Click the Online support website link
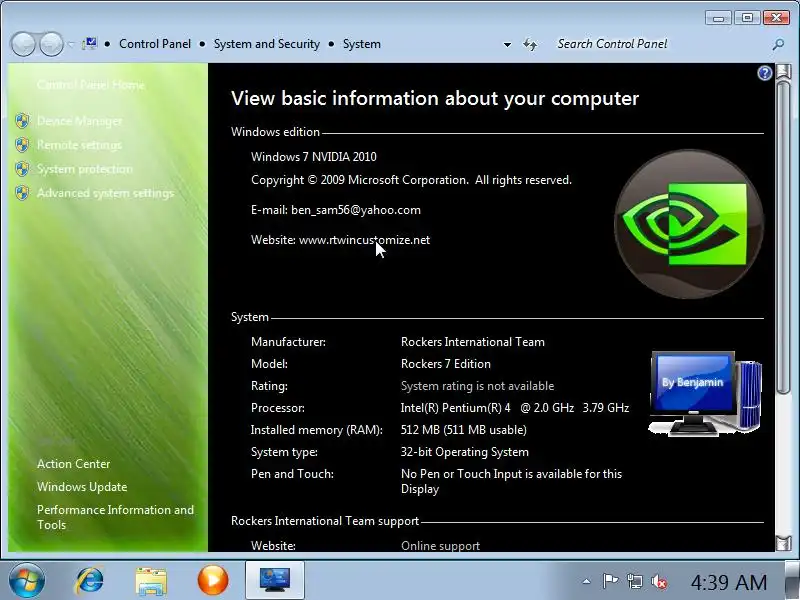Screen dimensions: 800x600 click(x=440, y=545)
